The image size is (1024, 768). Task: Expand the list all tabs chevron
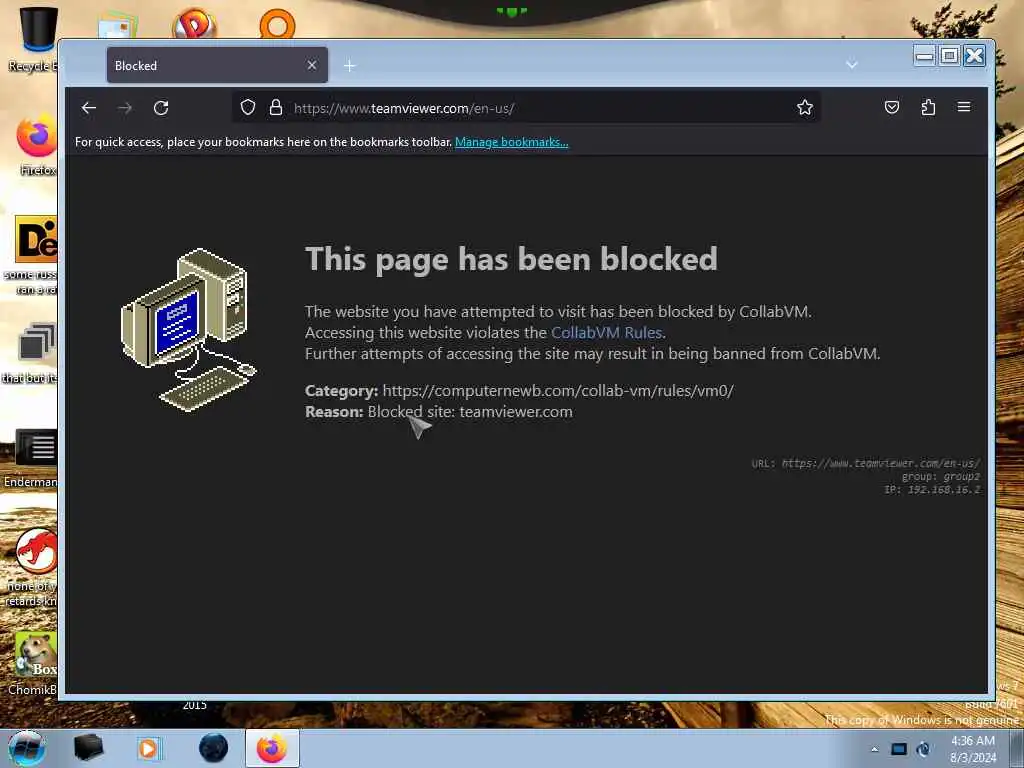coord(852,65)
